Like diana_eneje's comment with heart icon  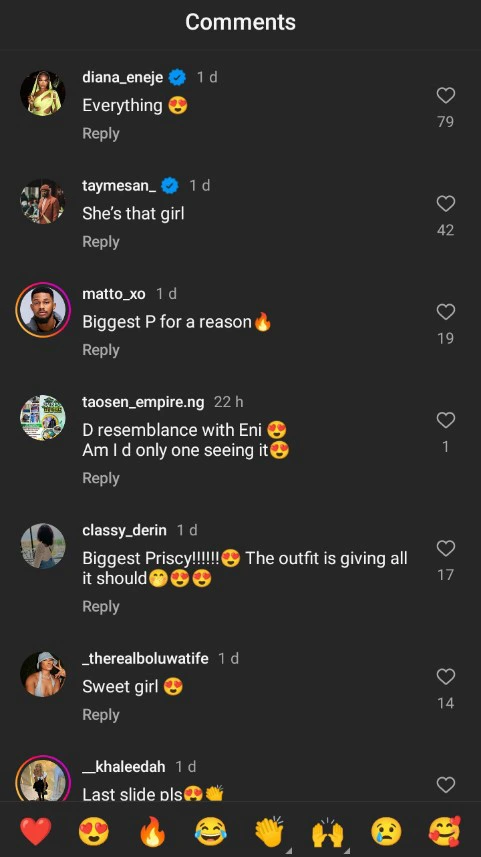[445, 96]
